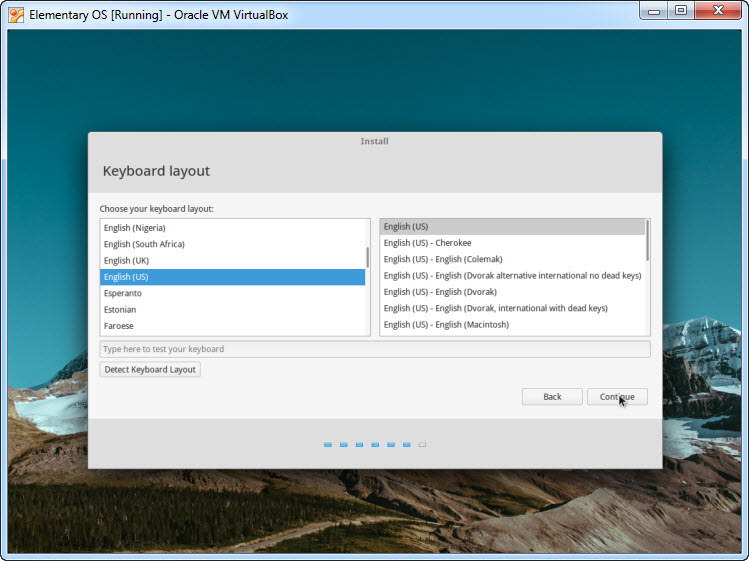This screenshot has height=561, width=749.
Task: Pick Dvorak alternative international no dead keys
Action: click(512, 275)
